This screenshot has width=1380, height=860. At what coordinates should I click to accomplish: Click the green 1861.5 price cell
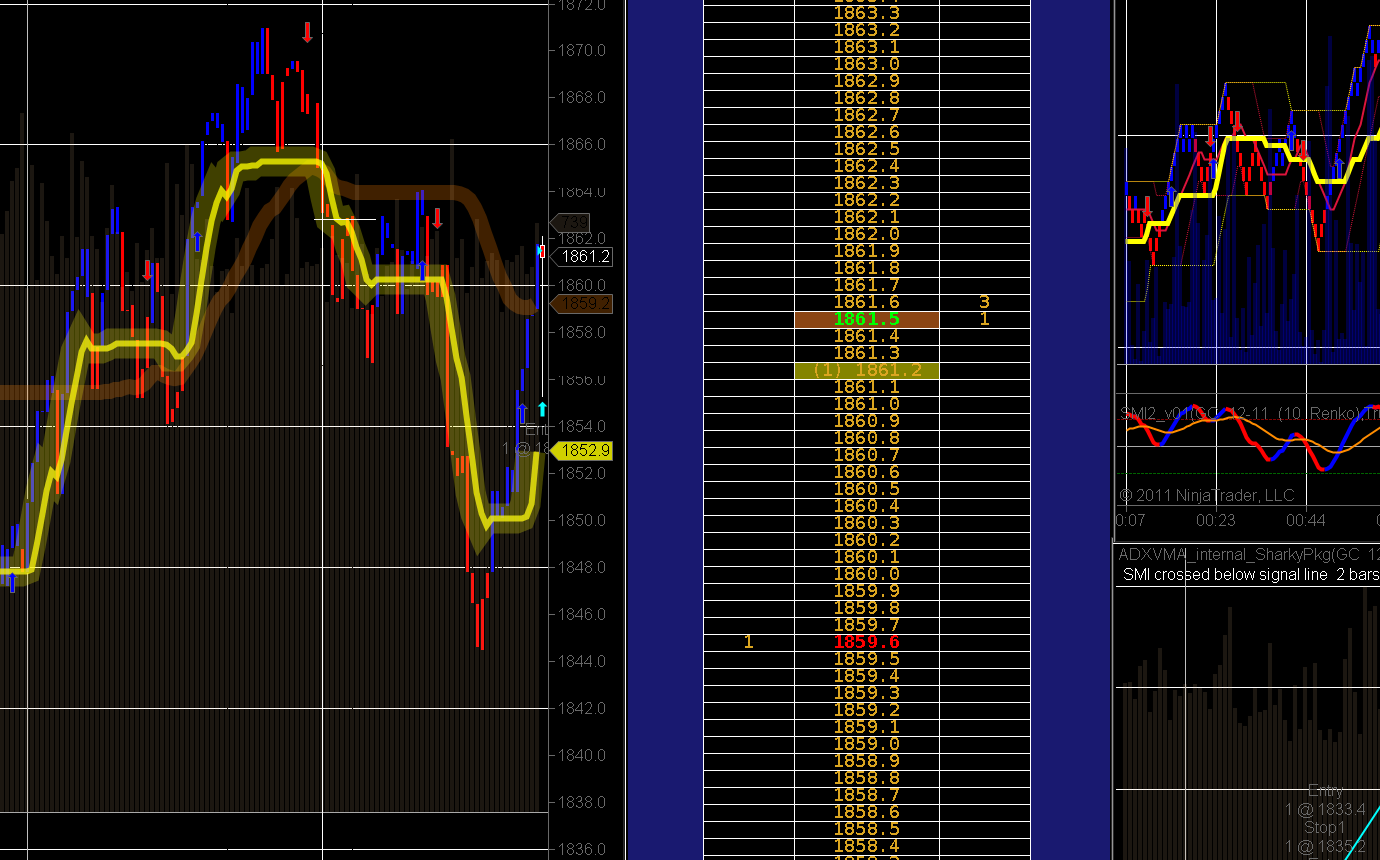click(x=866, y=319)
